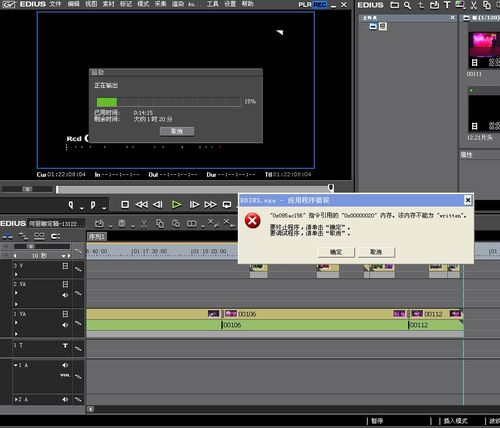This screenshot has height=428, width=500.
Task: Open the Set In point dropdown arrow
Action: tap(82, 208)
